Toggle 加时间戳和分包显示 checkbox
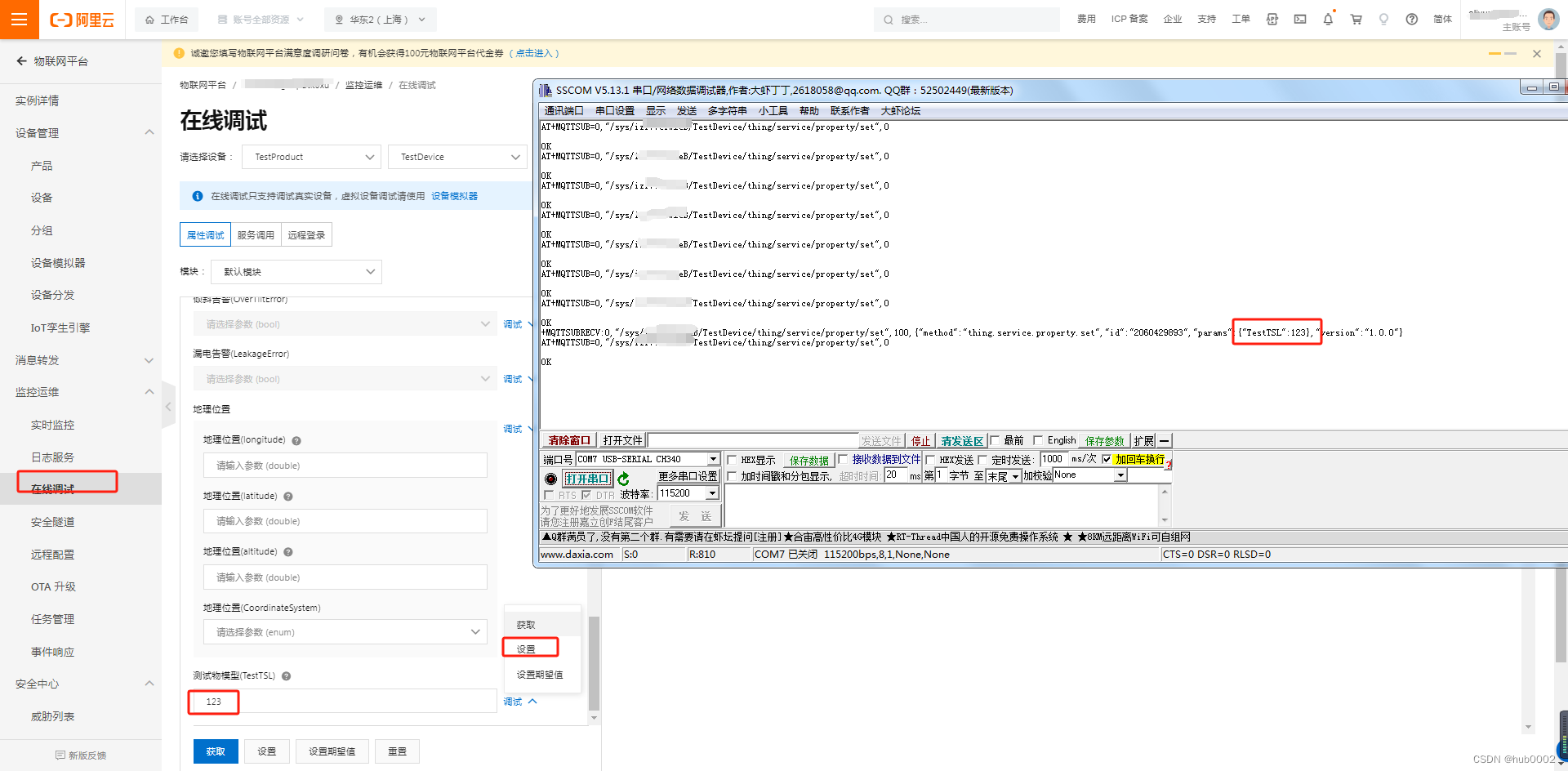 click(732, 476)
